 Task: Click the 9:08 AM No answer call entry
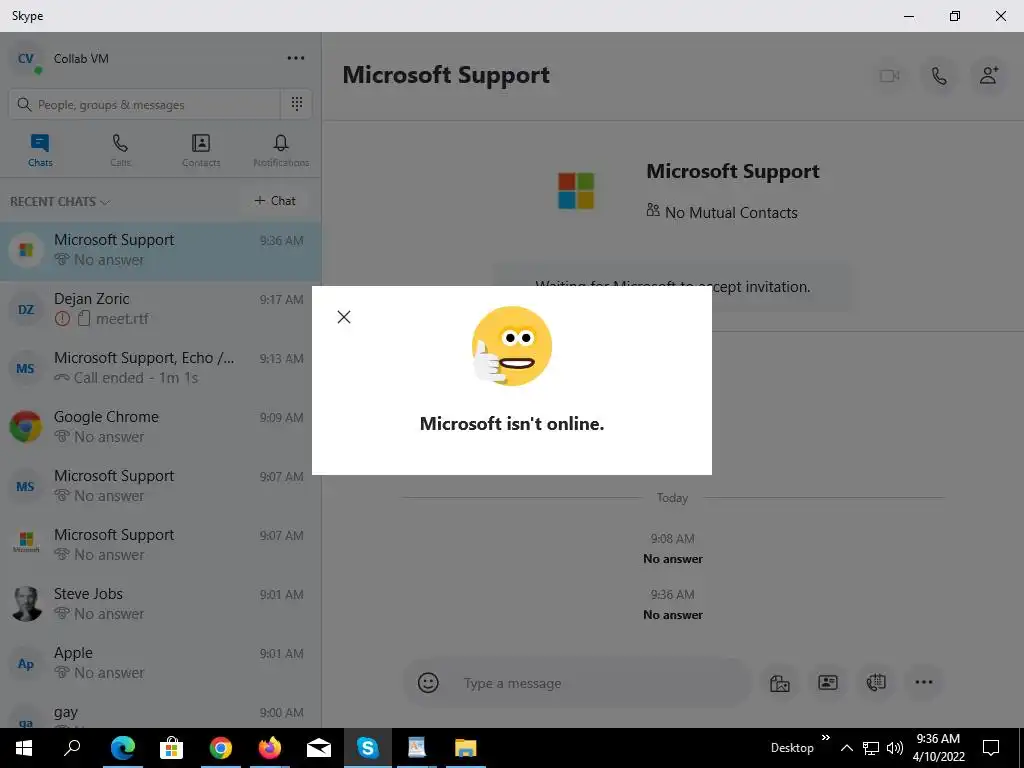(x=673, y=549)
